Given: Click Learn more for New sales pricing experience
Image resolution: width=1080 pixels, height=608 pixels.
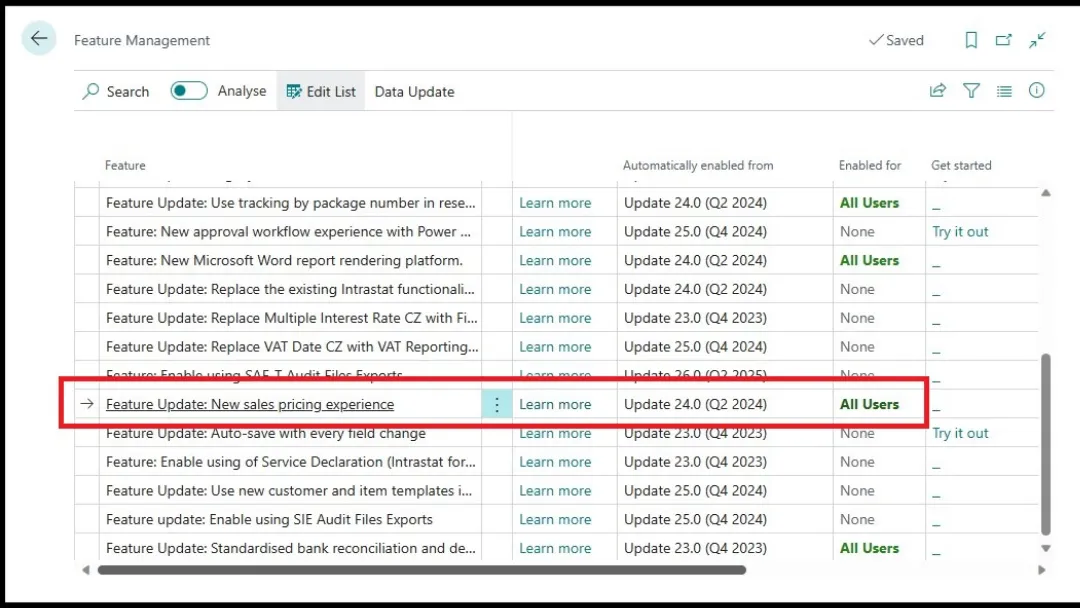Looking at the screenshot, I should pyautogui.click(x=555, y=404).
